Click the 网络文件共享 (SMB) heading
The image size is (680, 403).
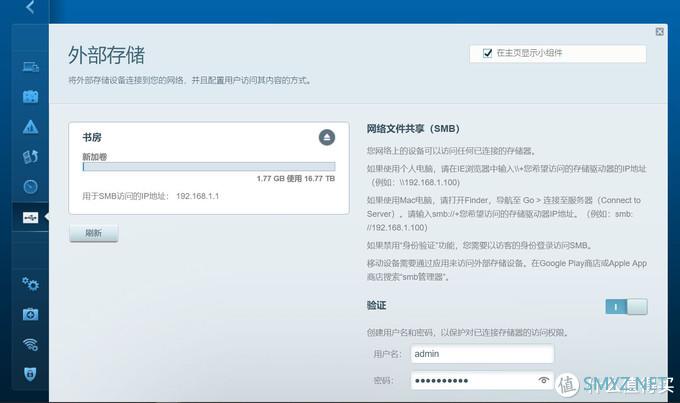coord(413,128)
